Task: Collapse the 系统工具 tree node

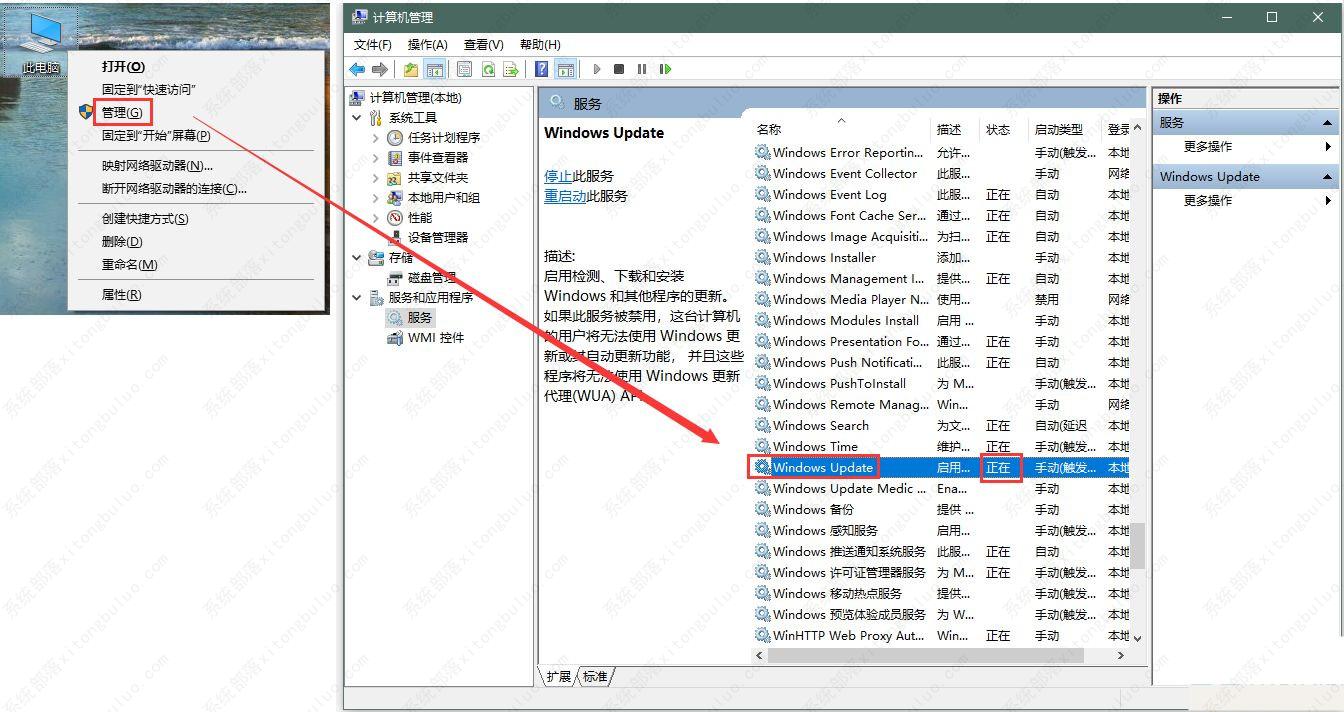Action: [356, 117]
